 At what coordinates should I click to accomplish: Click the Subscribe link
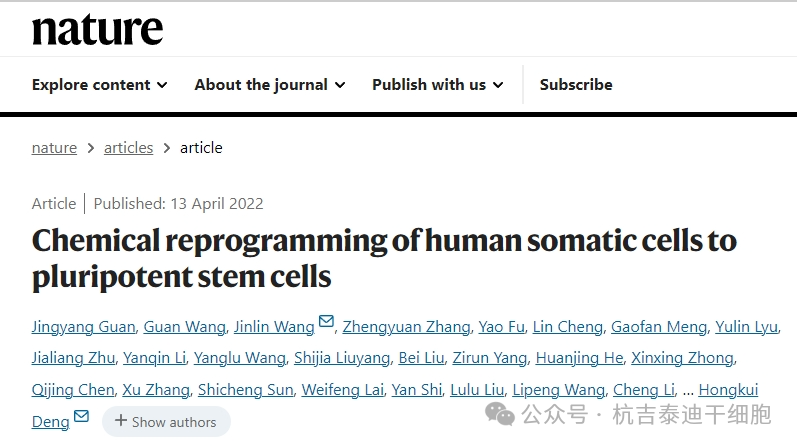576,85
